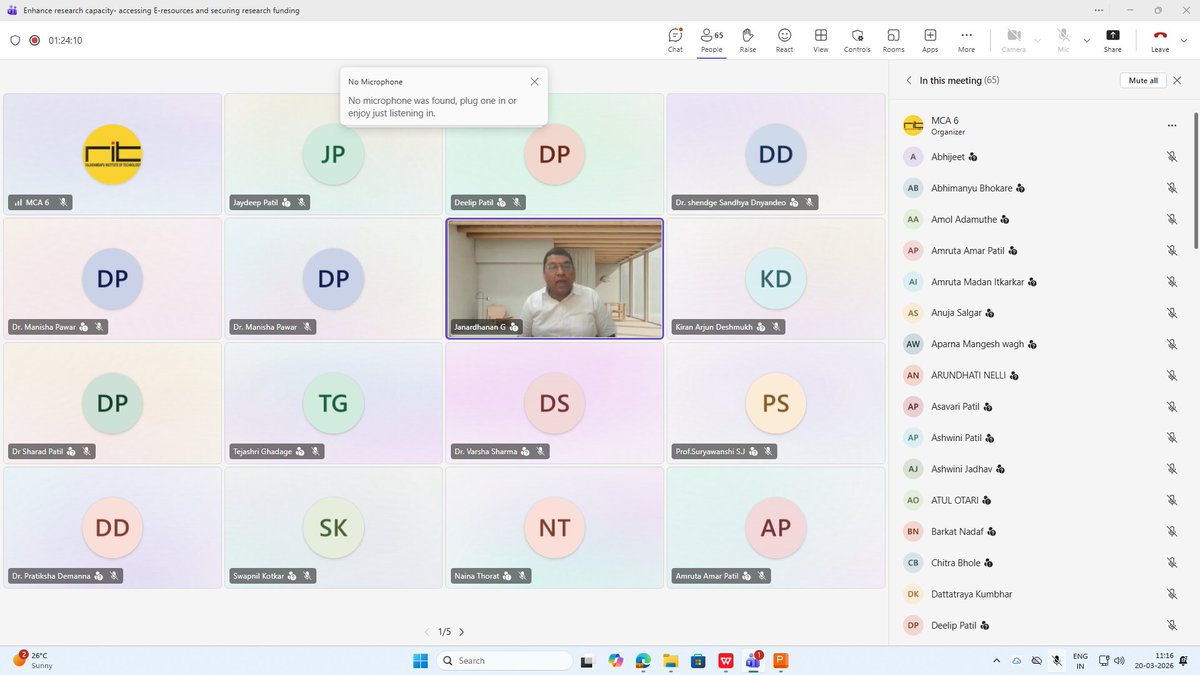1200x675 pixels.
Task: Toggle Abhijeet's mic icon in participants list
Action: click(x=1171, y=157)
